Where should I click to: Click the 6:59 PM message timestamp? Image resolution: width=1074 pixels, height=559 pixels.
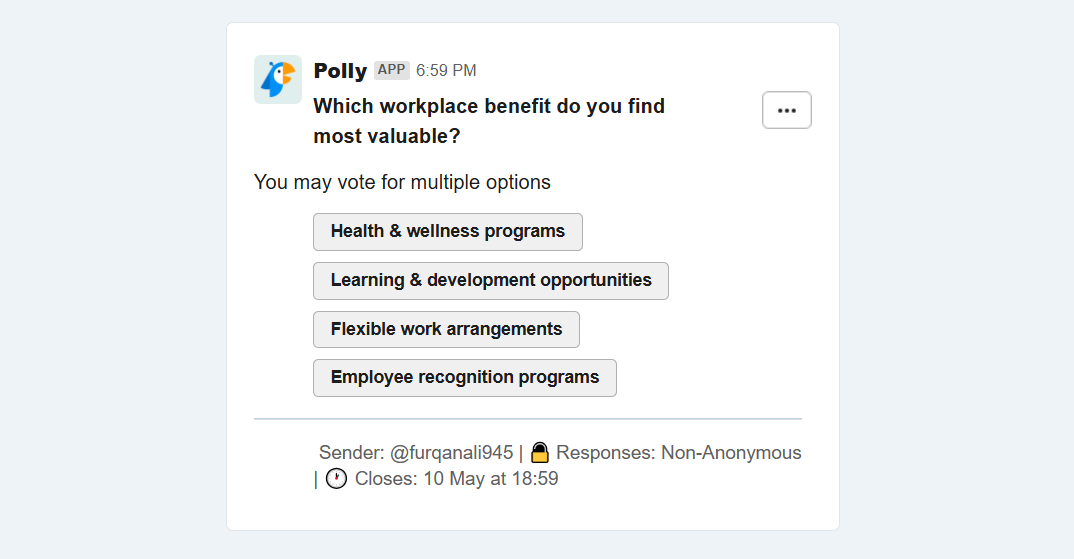(x=446, y=71)
